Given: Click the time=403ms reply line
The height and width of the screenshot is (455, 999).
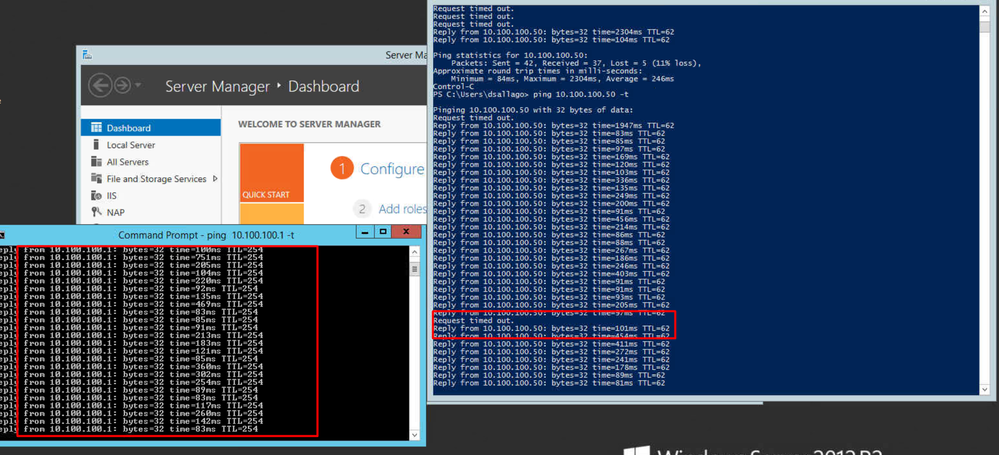Looking at the screenshot, I should click(x=551, y=274).
